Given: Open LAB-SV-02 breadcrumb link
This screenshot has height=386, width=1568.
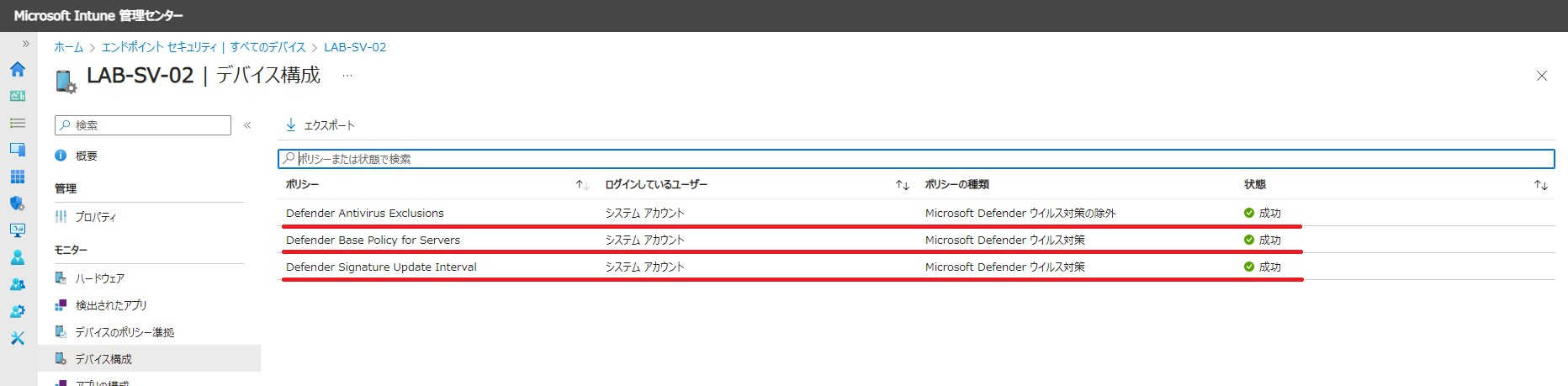Looking at the screenshot, I should tap(355, 47).
